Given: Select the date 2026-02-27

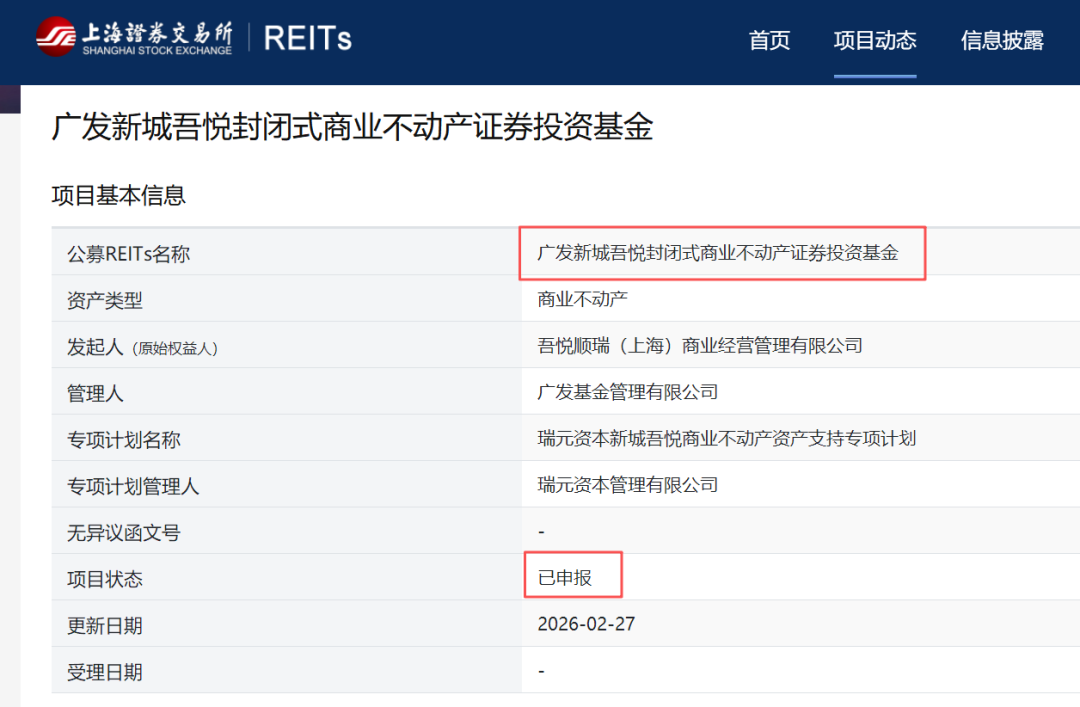Looking at the screenshot, I should point(586,624).
